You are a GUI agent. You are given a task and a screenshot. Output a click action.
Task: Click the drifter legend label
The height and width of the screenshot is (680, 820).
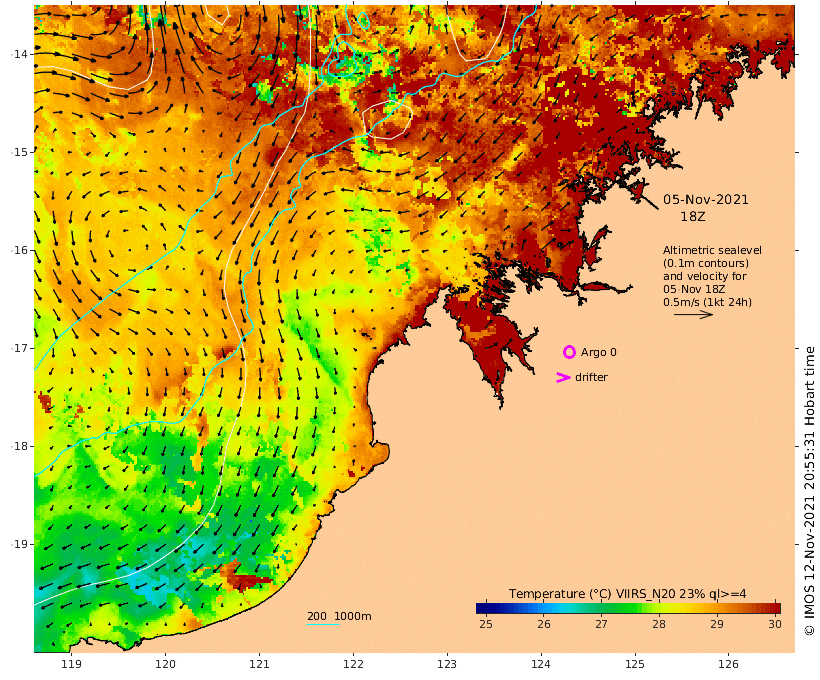pyautogui.click(x=591, y=377)
